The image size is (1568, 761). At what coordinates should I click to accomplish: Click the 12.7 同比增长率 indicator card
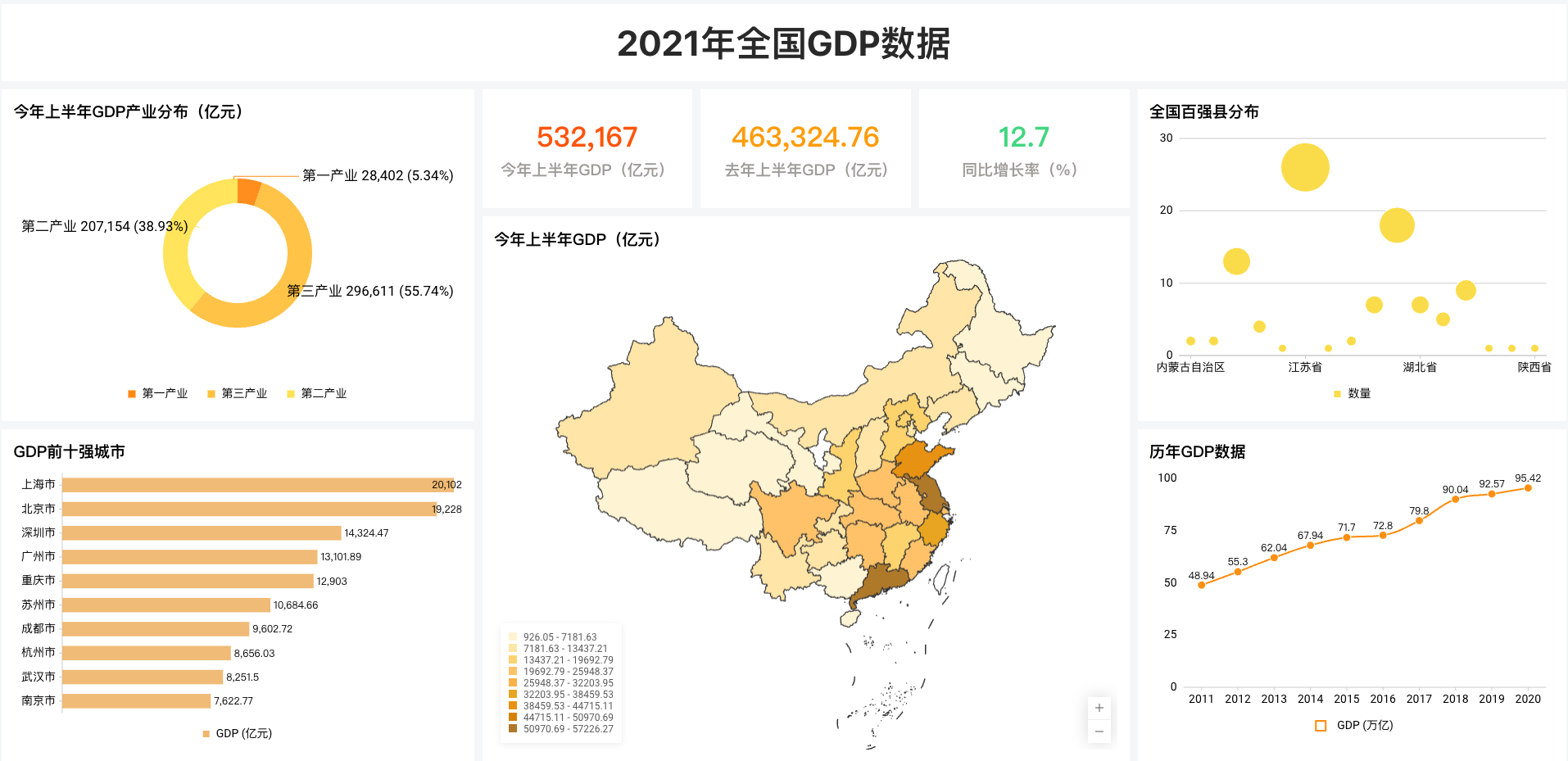coord(1023,149)
